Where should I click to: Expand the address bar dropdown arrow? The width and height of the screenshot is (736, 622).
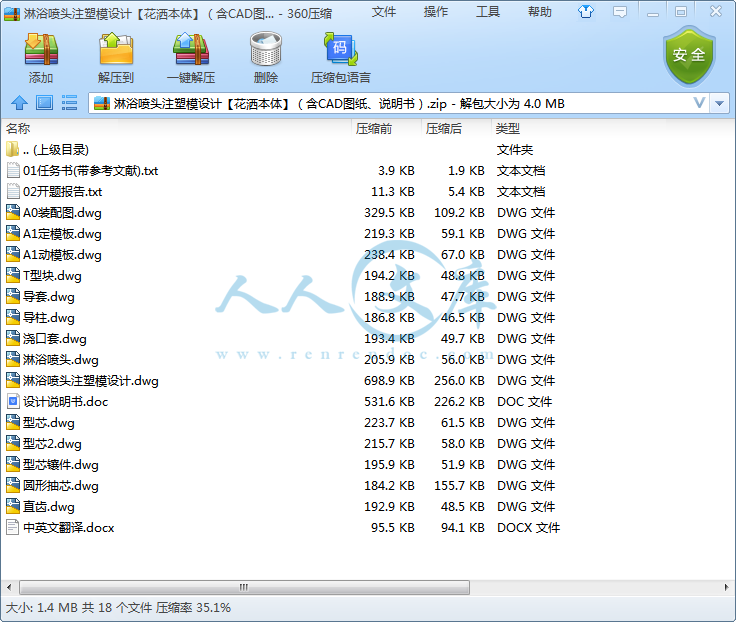[x=720, y=103]
